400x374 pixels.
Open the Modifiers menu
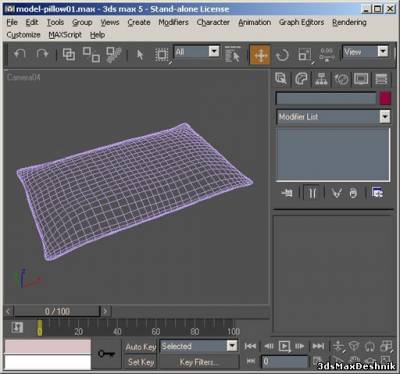173,22
